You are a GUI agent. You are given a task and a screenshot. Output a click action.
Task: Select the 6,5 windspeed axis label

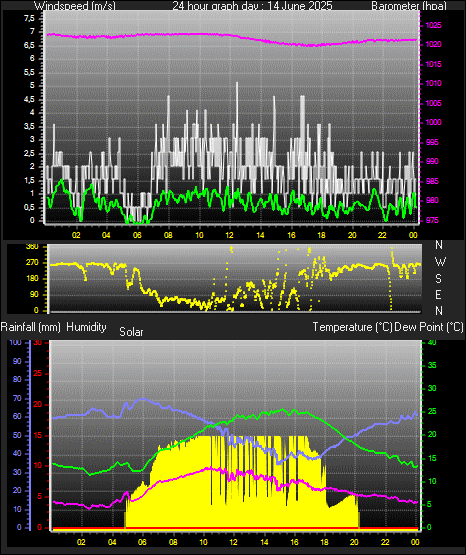point(29,45)
